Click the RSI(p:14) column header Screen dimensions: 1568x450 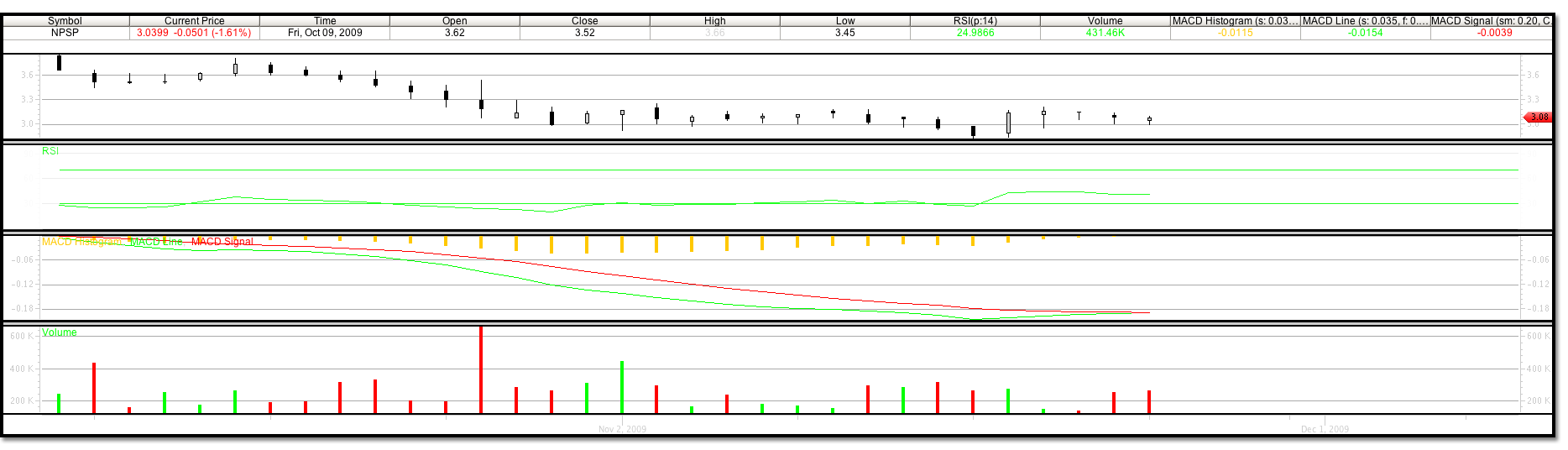click(x=975, y=21)
